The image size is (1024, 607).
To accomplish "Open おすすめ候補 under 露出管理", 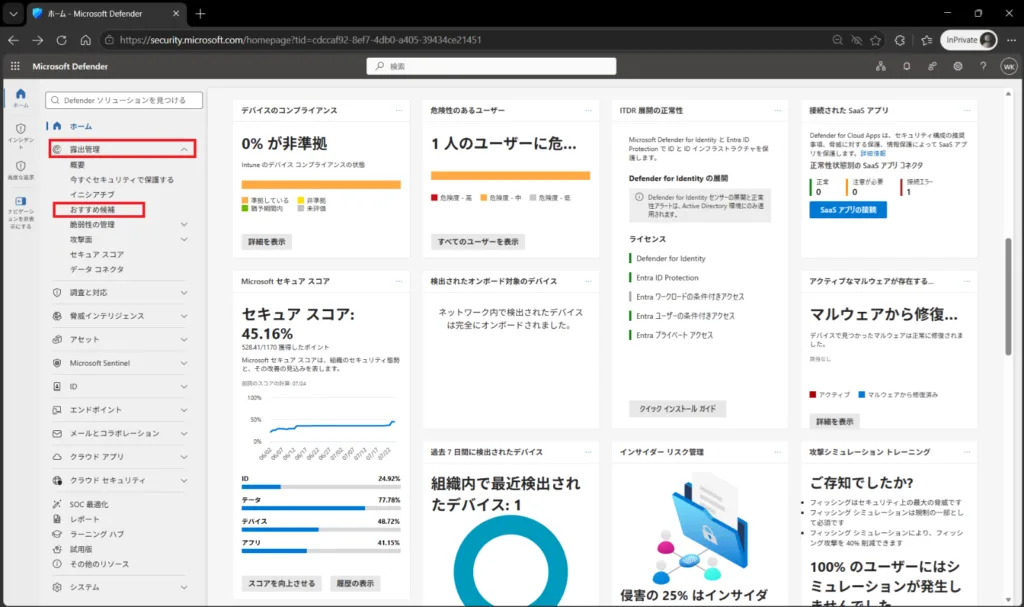I will tap(92, 210).
